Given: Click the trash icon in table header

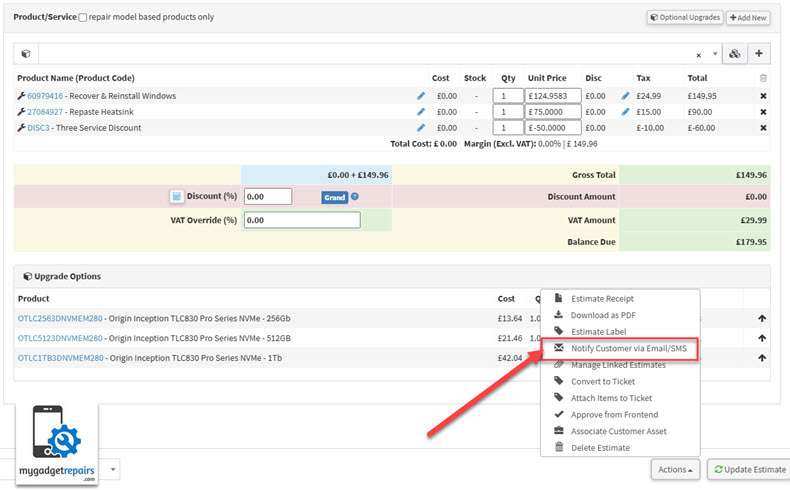Looking at the screenshot, I should 763,78.
